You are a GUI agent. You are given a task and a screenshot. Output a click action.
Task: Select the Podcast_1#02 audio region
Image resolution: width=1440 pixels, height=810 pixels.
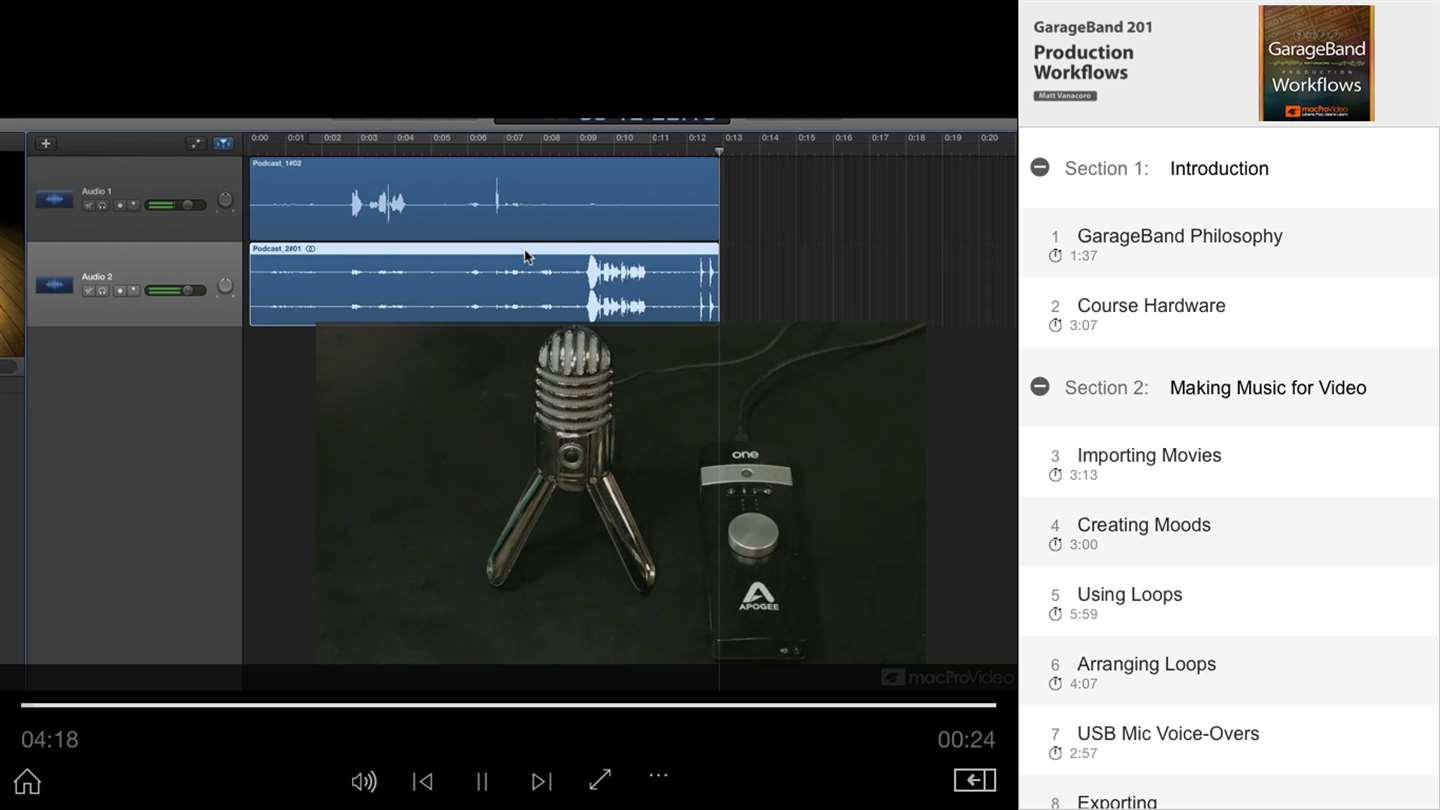(484, 198)
